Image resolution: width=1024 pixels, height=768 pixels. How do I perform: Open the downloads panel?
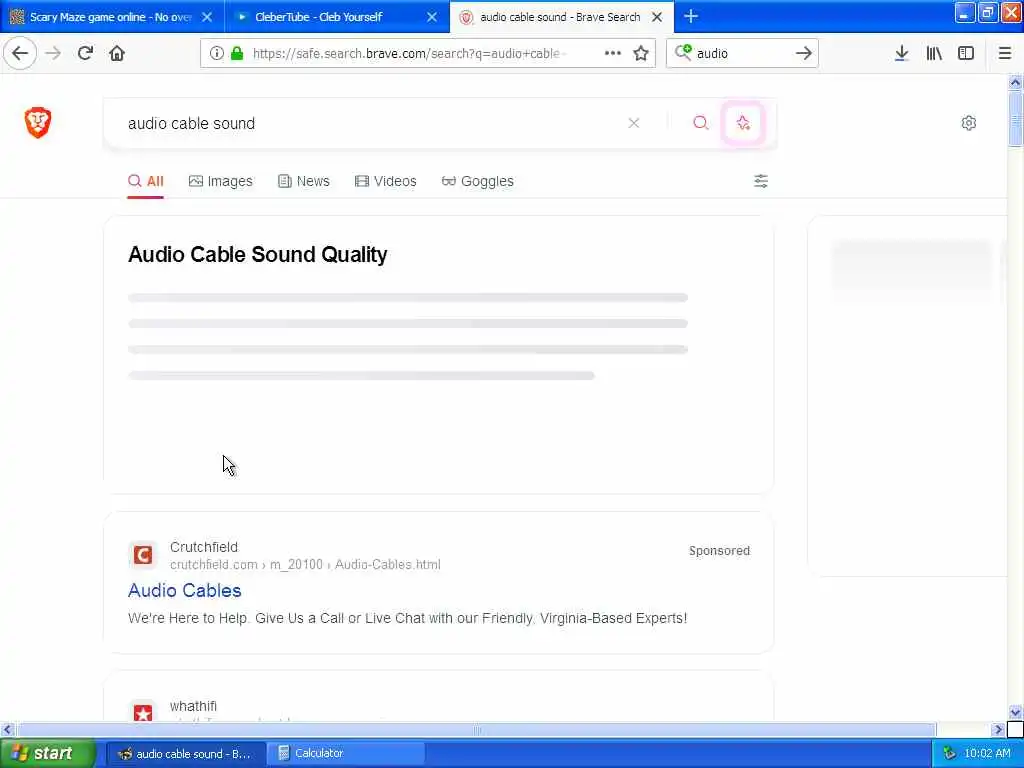pos(902,53)
